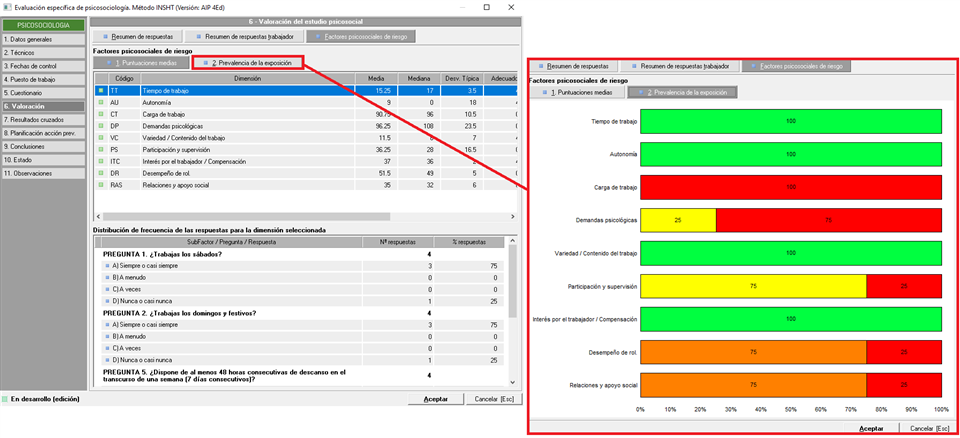
Task: Click the green indicator beside code CT
Action: click(100, 115)
